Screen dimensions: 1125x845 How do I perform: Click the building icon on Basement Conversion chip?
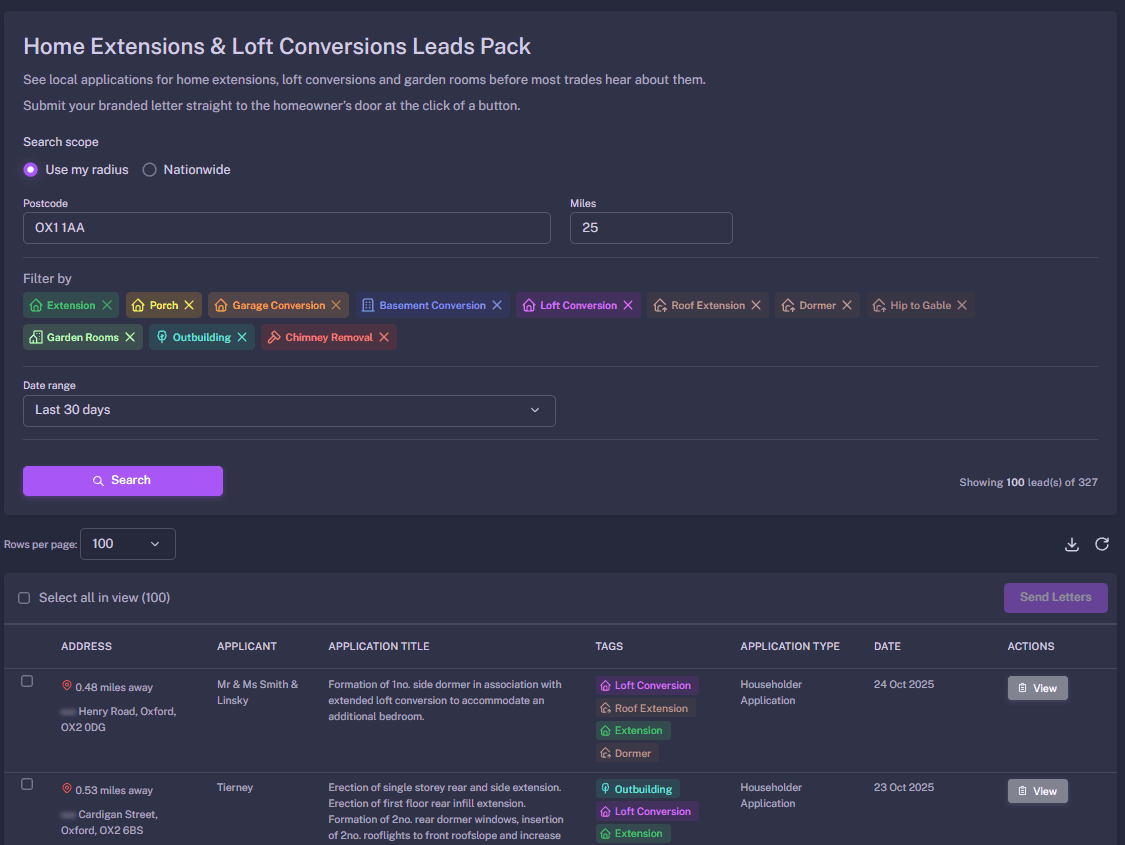pos(369,304)
